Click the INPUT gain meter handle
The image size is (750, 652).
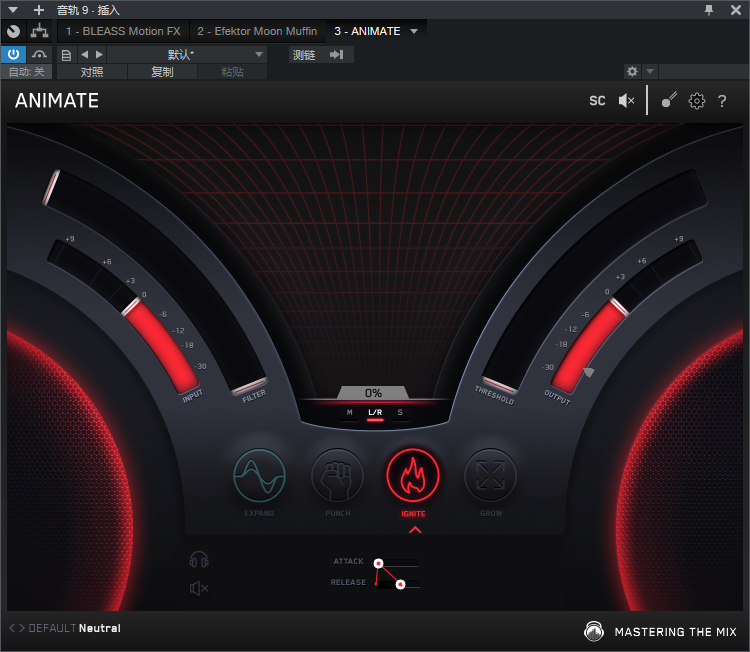point(131,307)
